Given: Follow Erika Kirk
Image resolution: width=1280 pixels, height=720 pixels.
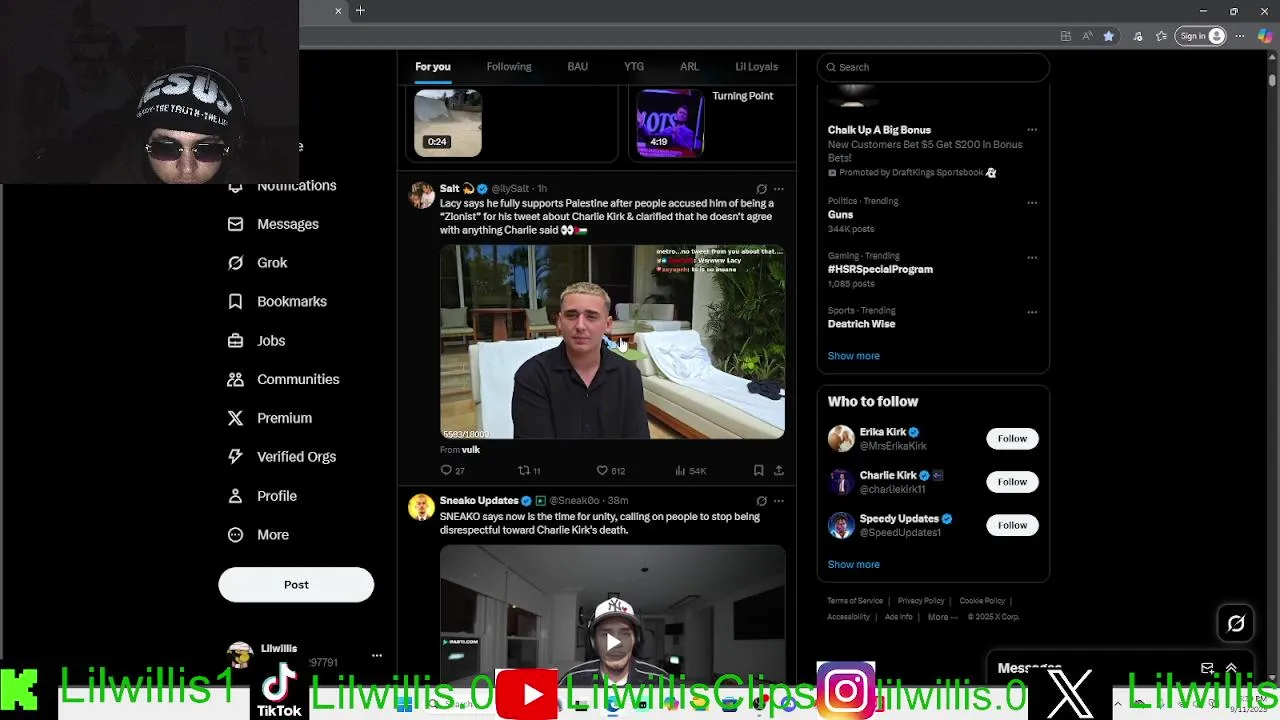Looking at the screenshot, I should pyautogui.click(x=1012, y=439).
